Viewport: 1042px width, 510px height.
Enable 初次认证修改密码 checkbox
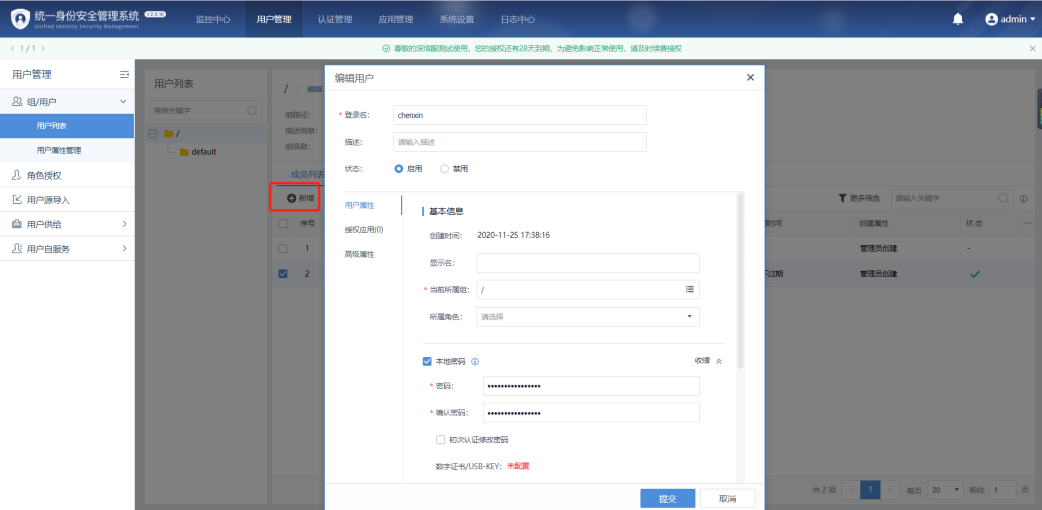tap(440, 439)
